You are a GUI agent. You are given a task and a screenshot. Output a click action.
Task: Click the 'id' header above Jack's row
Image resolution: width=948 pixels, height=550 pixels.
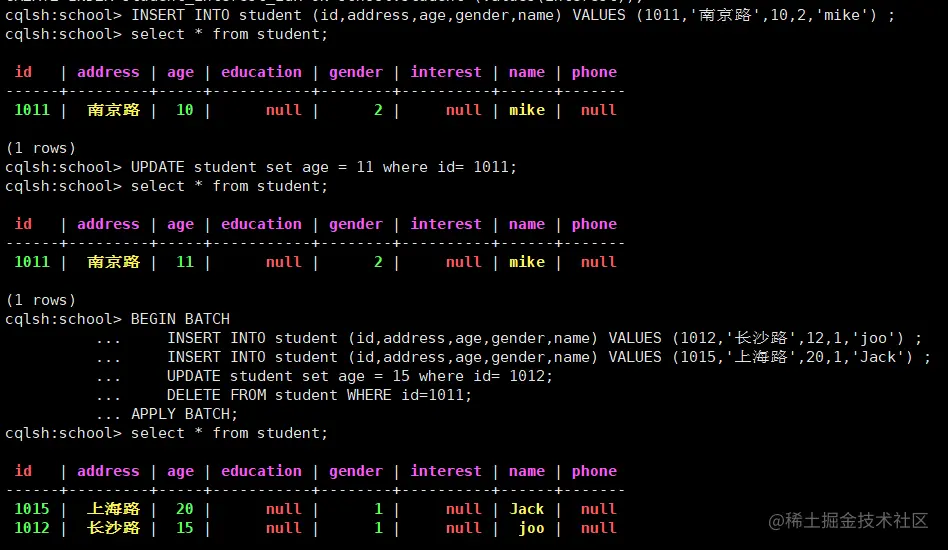click(x=23, y=471)
